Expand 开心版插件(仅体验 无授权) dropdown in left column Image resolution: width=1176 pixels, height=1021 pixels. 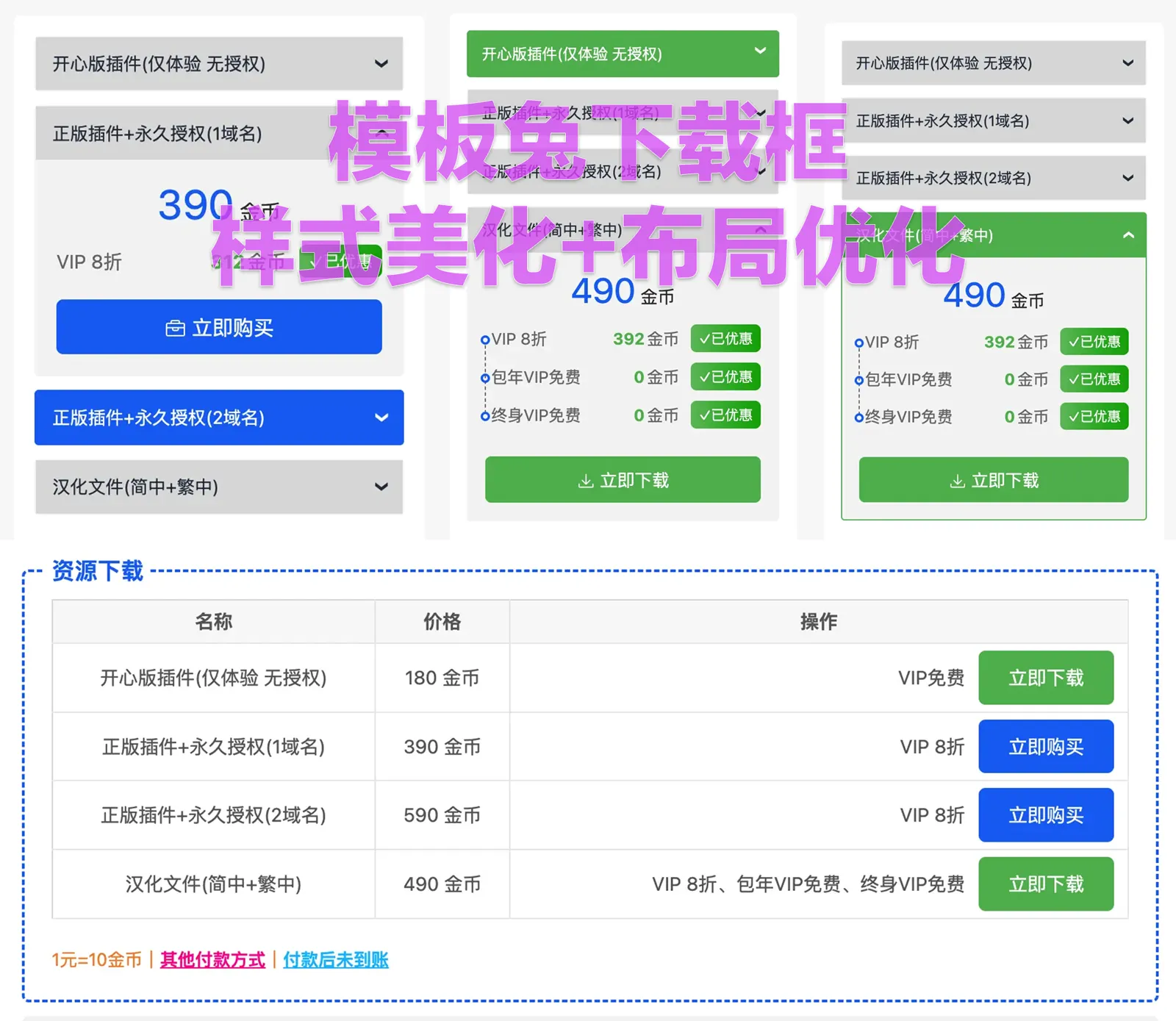point(218,64)
